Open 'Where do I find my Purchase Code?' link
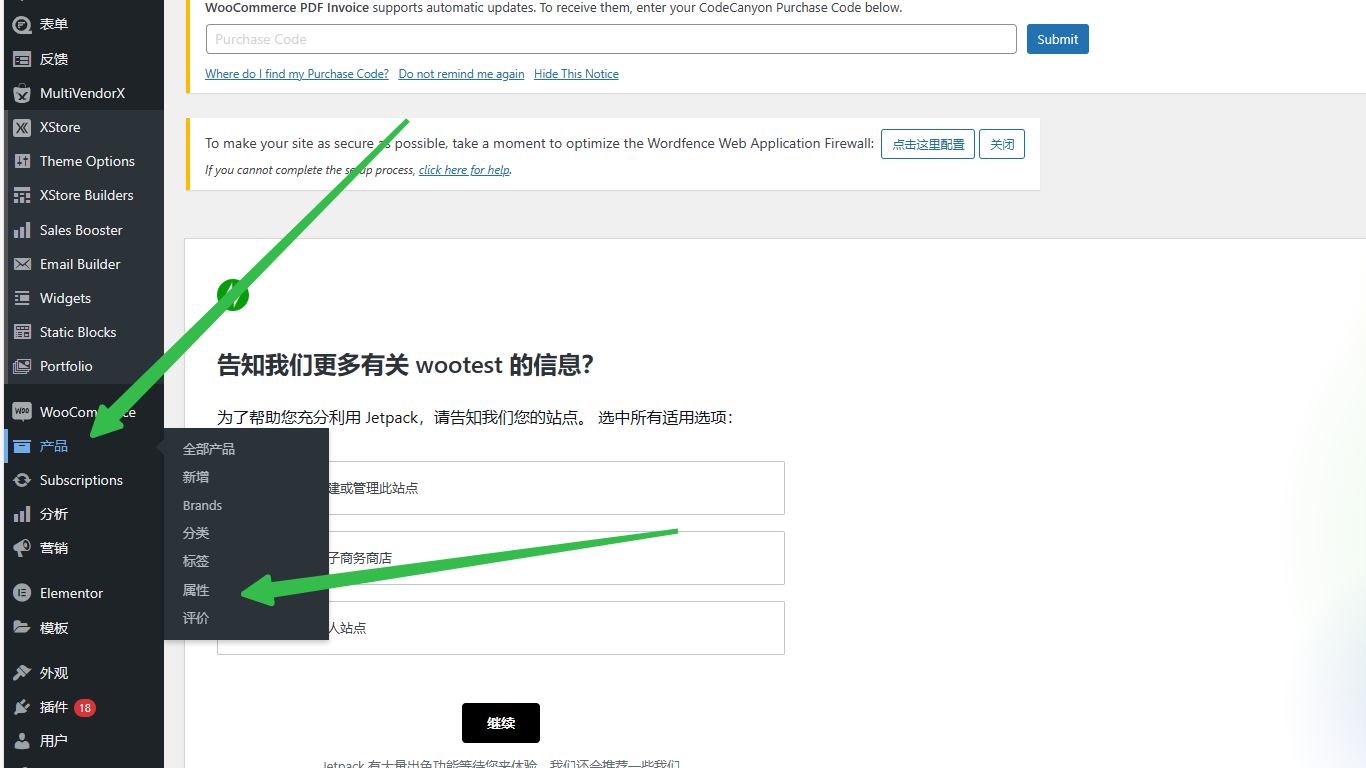 (x=296, y=74)
